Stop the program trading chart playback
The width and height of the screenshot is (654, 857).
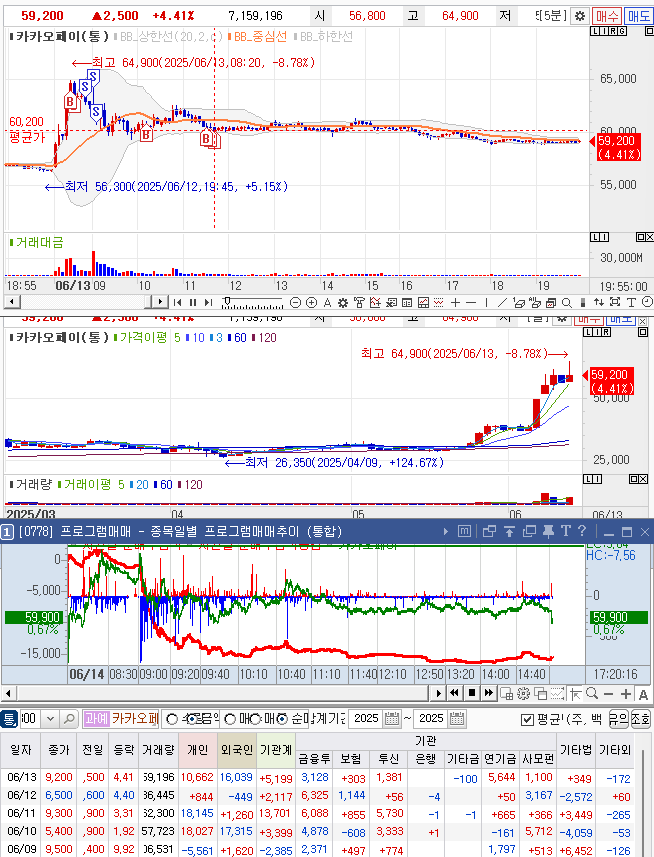[x=472, y=694]
